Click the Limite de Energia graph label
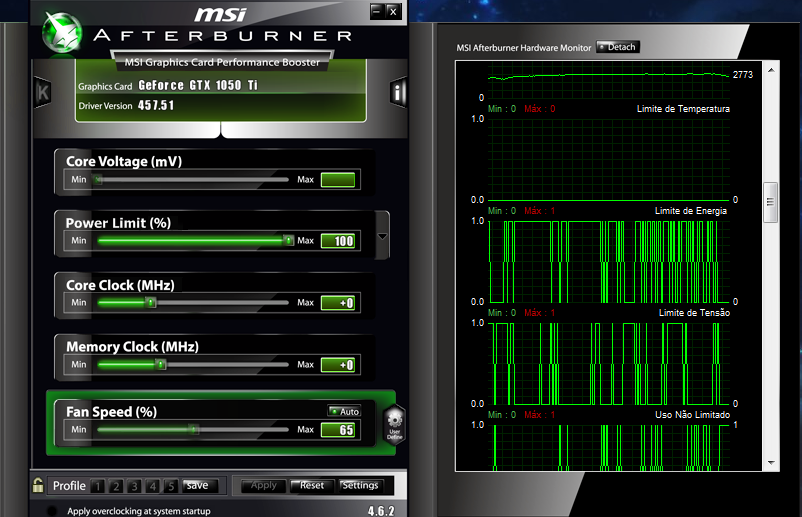802x517 pixels. pos(690,211)
